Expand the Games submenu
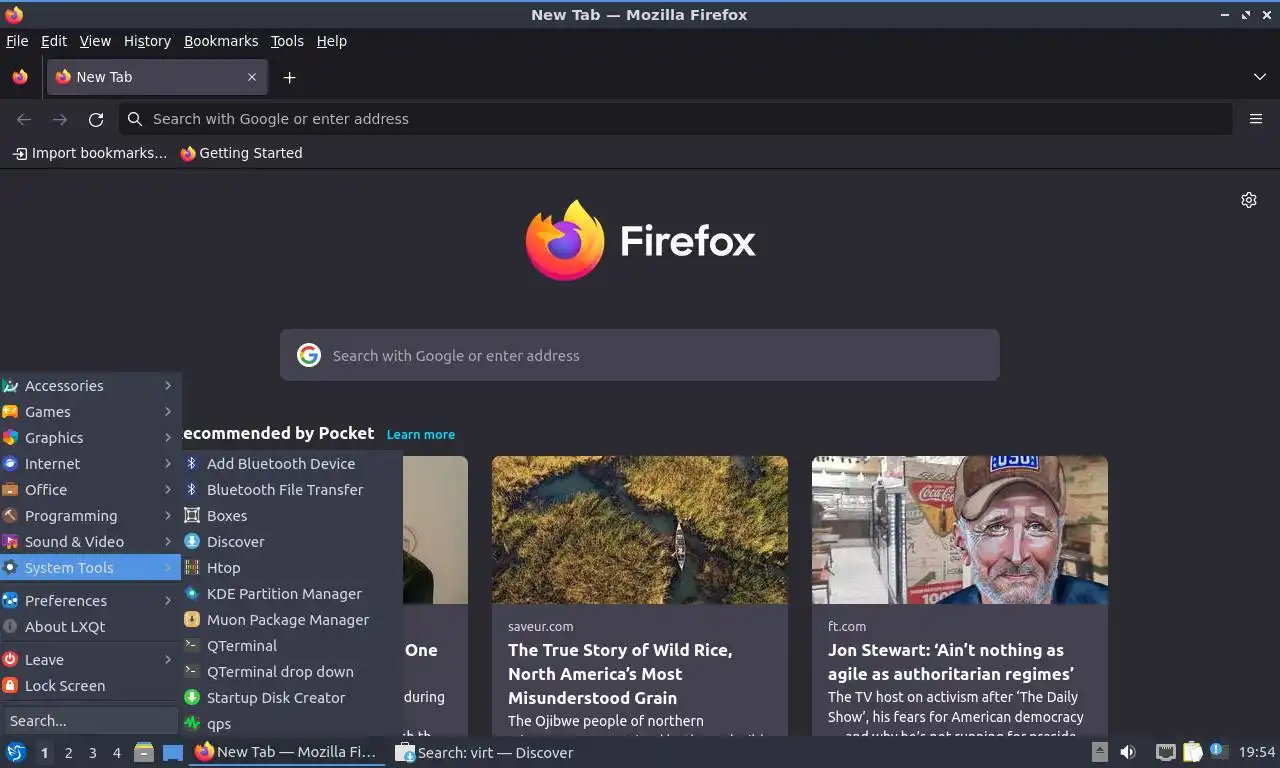Screen dimensions: 1280x768 click(x=90, y=412)
